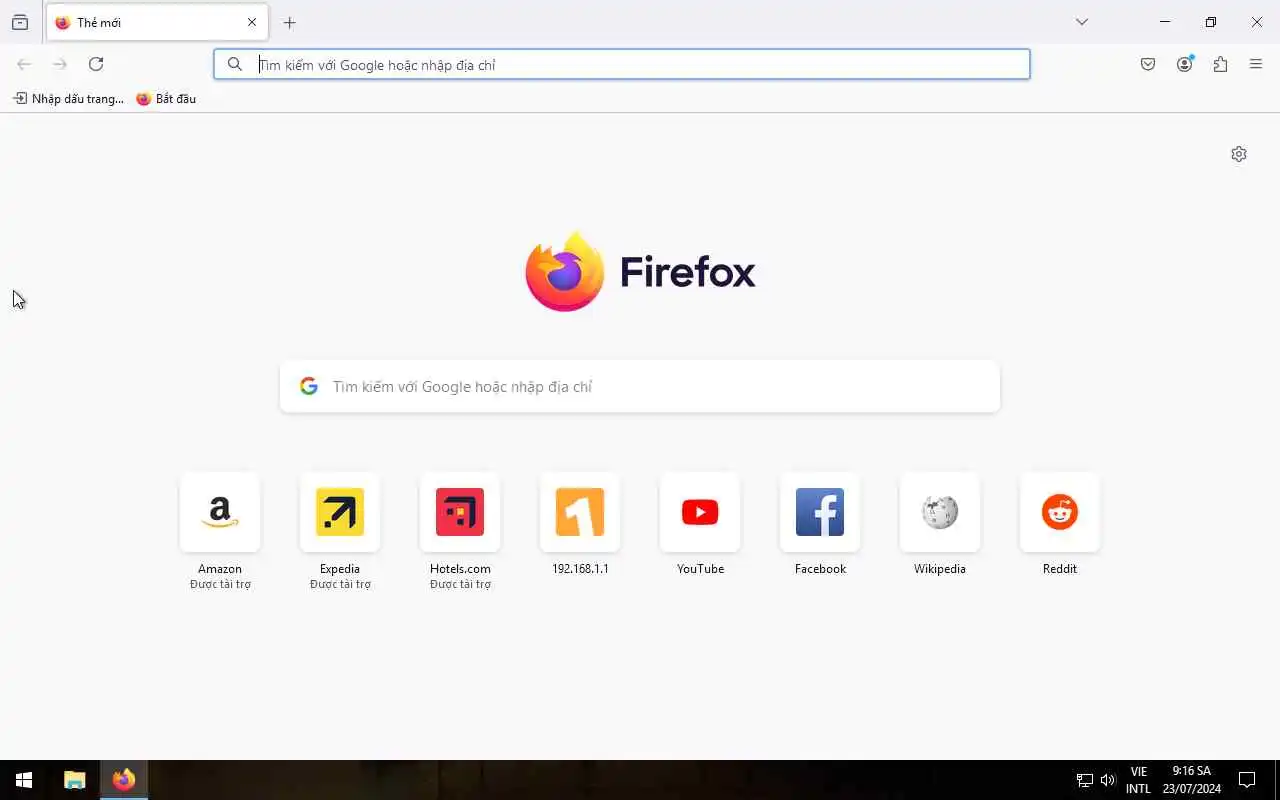Viewport: 1280px width, 800px height.
Task: Open the hamburger application menu
Action: (1256, 64)
